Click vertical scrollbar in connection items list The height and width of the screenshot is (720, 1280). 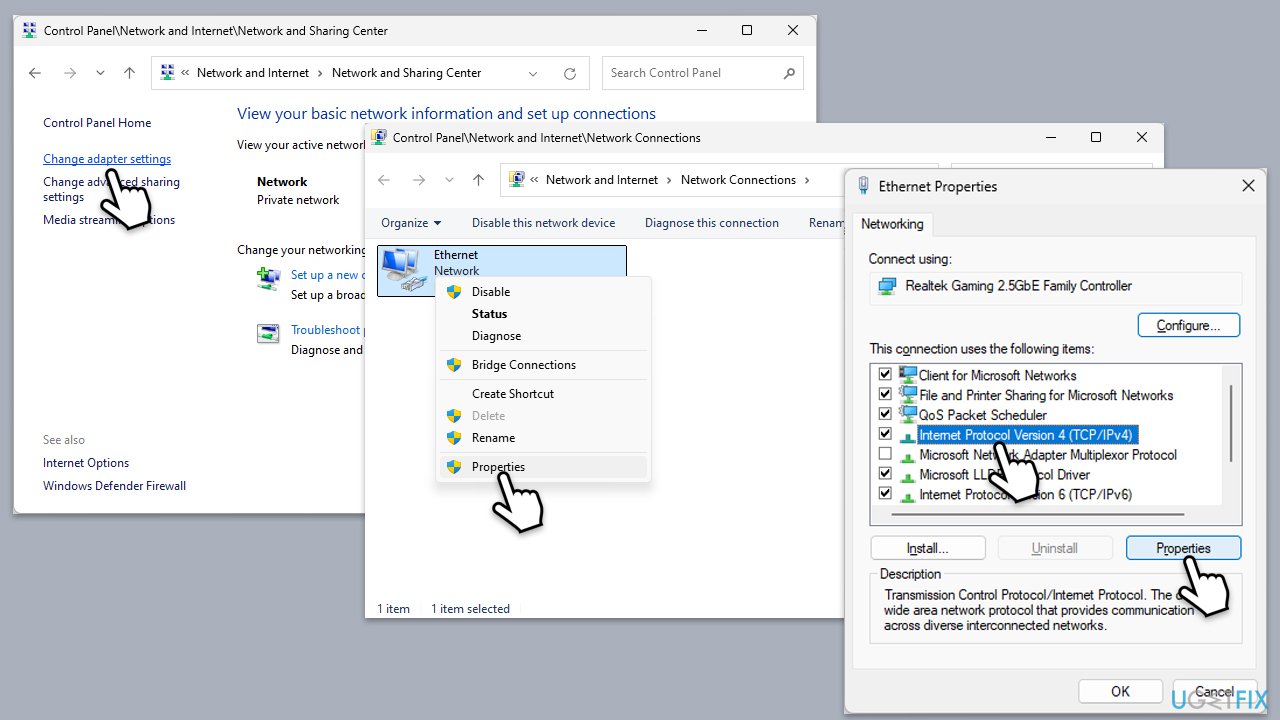[1231, 422]
